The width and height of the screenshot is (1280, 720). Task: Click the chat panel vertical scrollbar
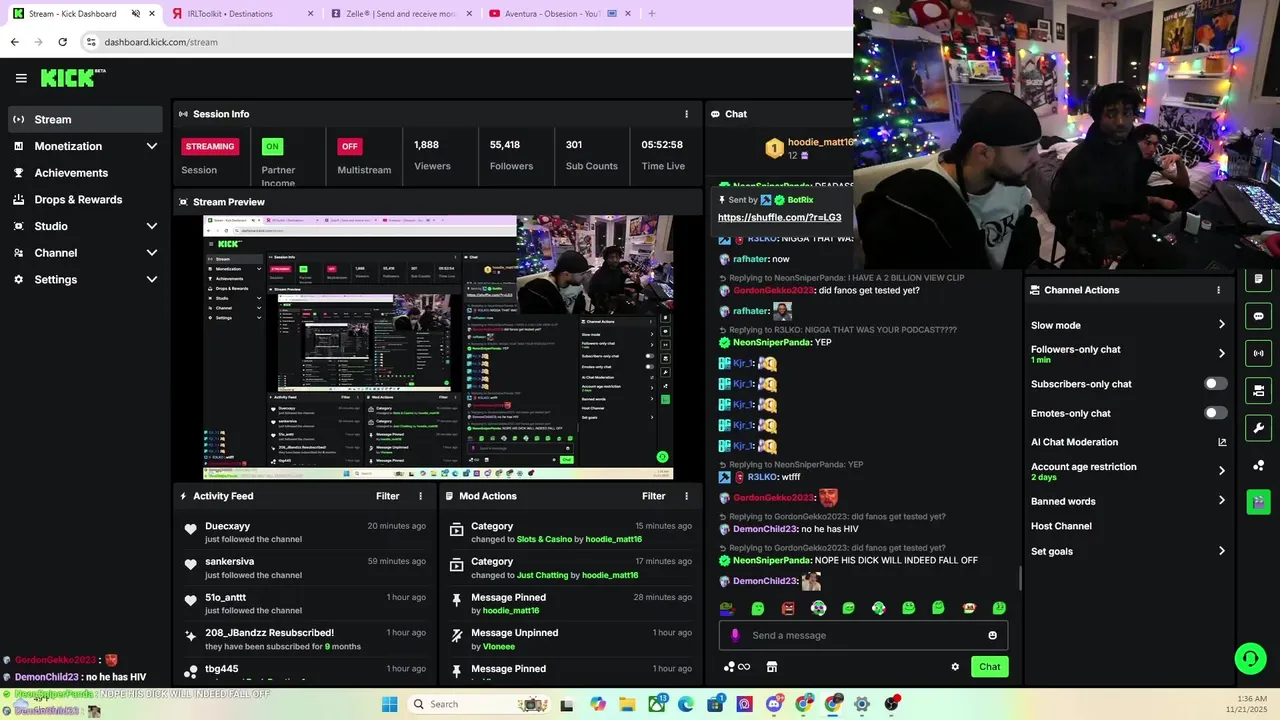1020,578
